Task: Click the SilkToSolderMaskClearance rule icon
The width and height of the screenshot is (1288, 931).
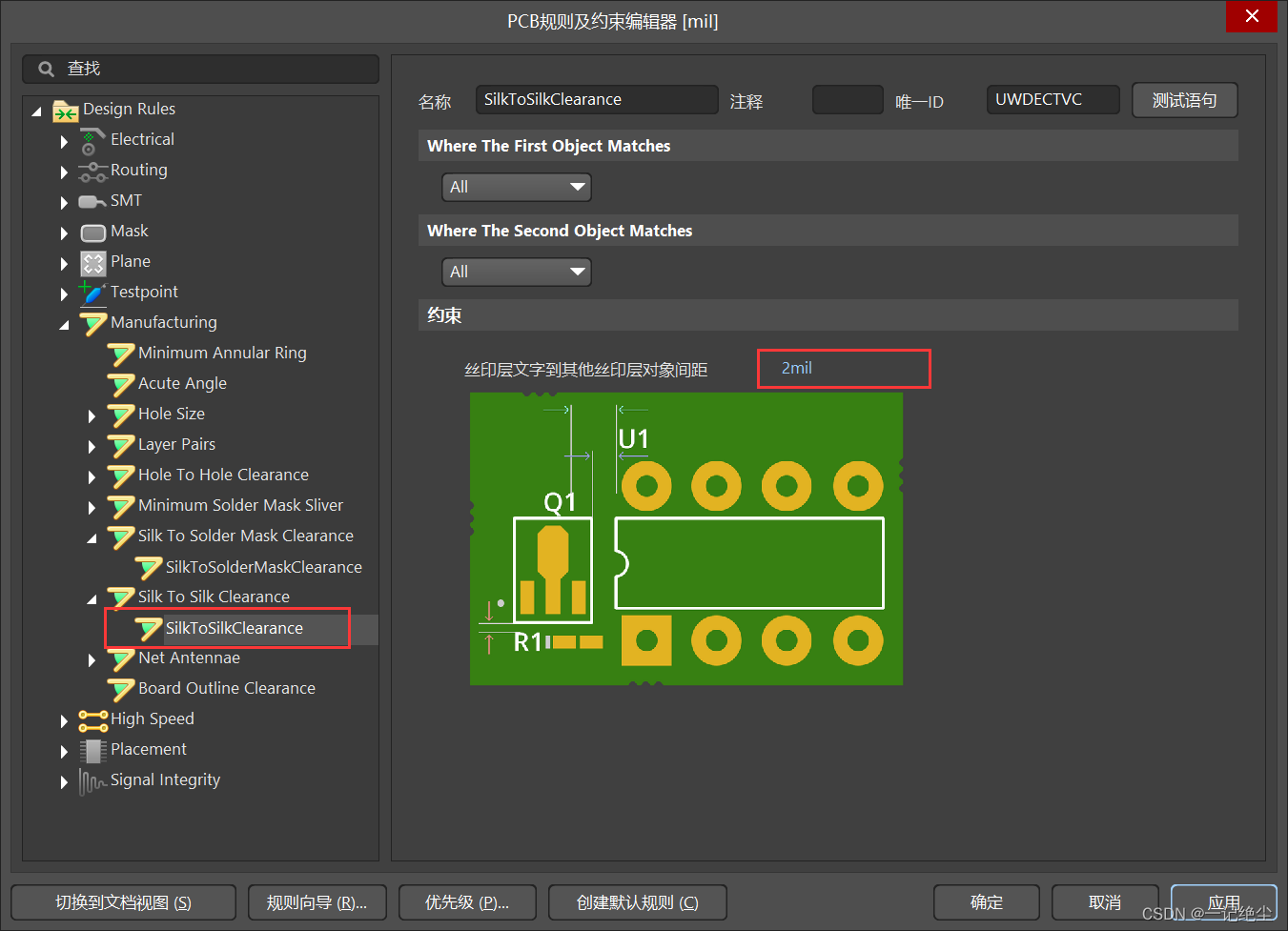Action: (148, 569)
